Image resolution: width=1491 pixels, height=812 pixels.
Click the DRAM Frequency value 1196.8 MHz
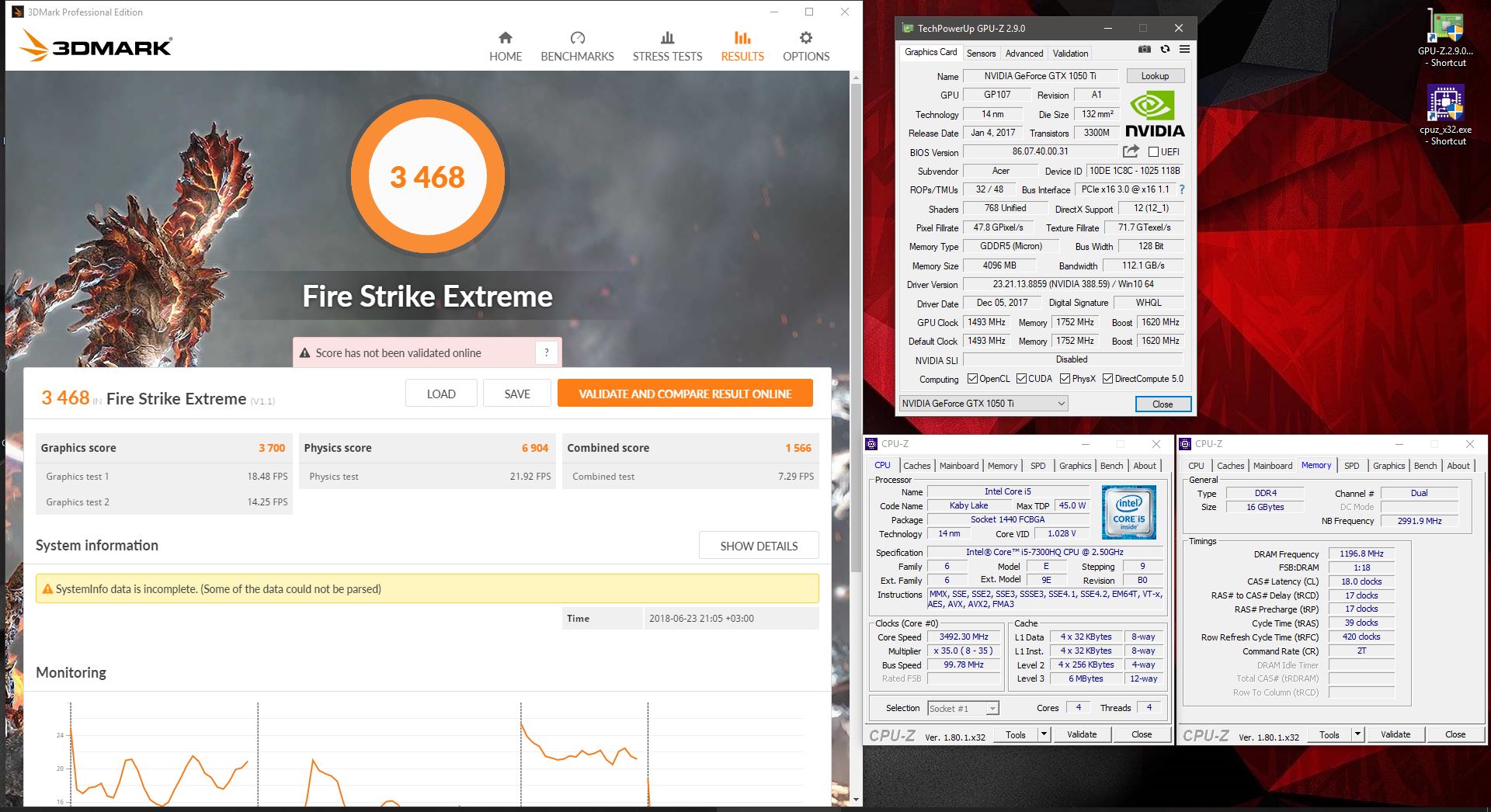pyautogui.click(x=1361, y=553)
